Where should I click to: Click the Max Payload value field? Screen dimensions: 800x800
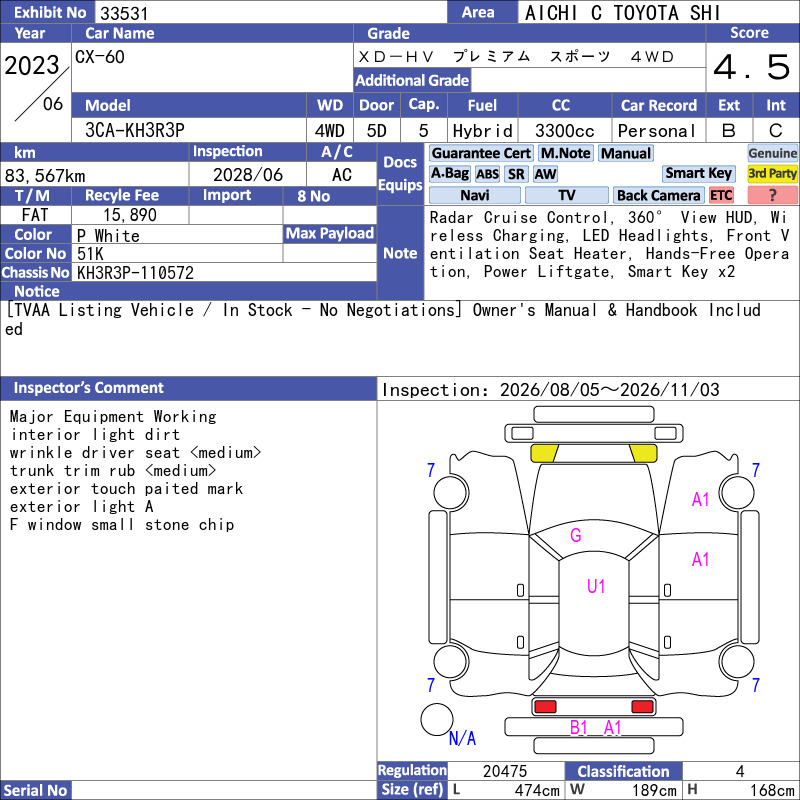click(x=330, y=253)
